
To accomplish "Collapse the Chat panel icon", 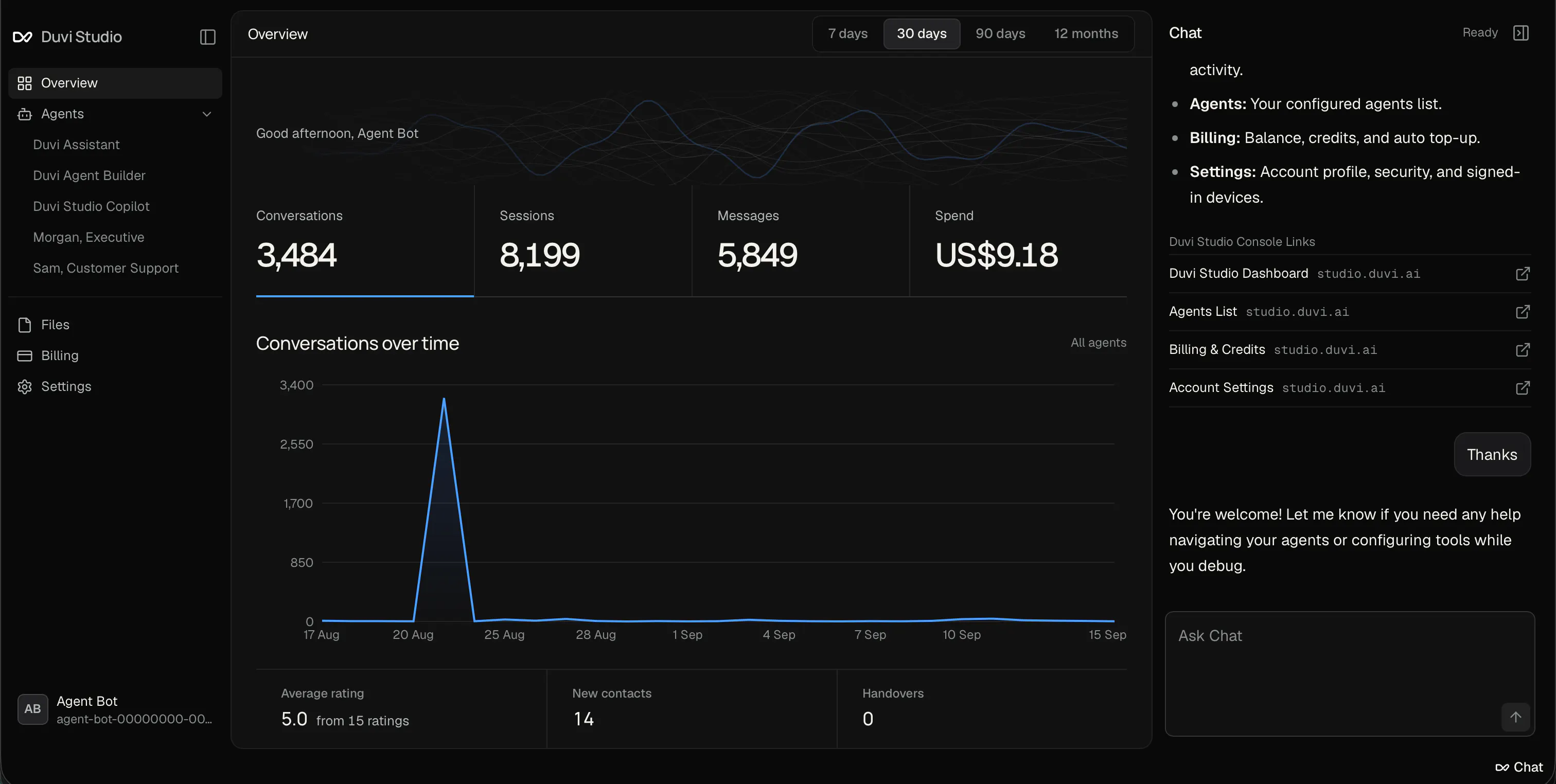I will click(x=1520, y=32).
